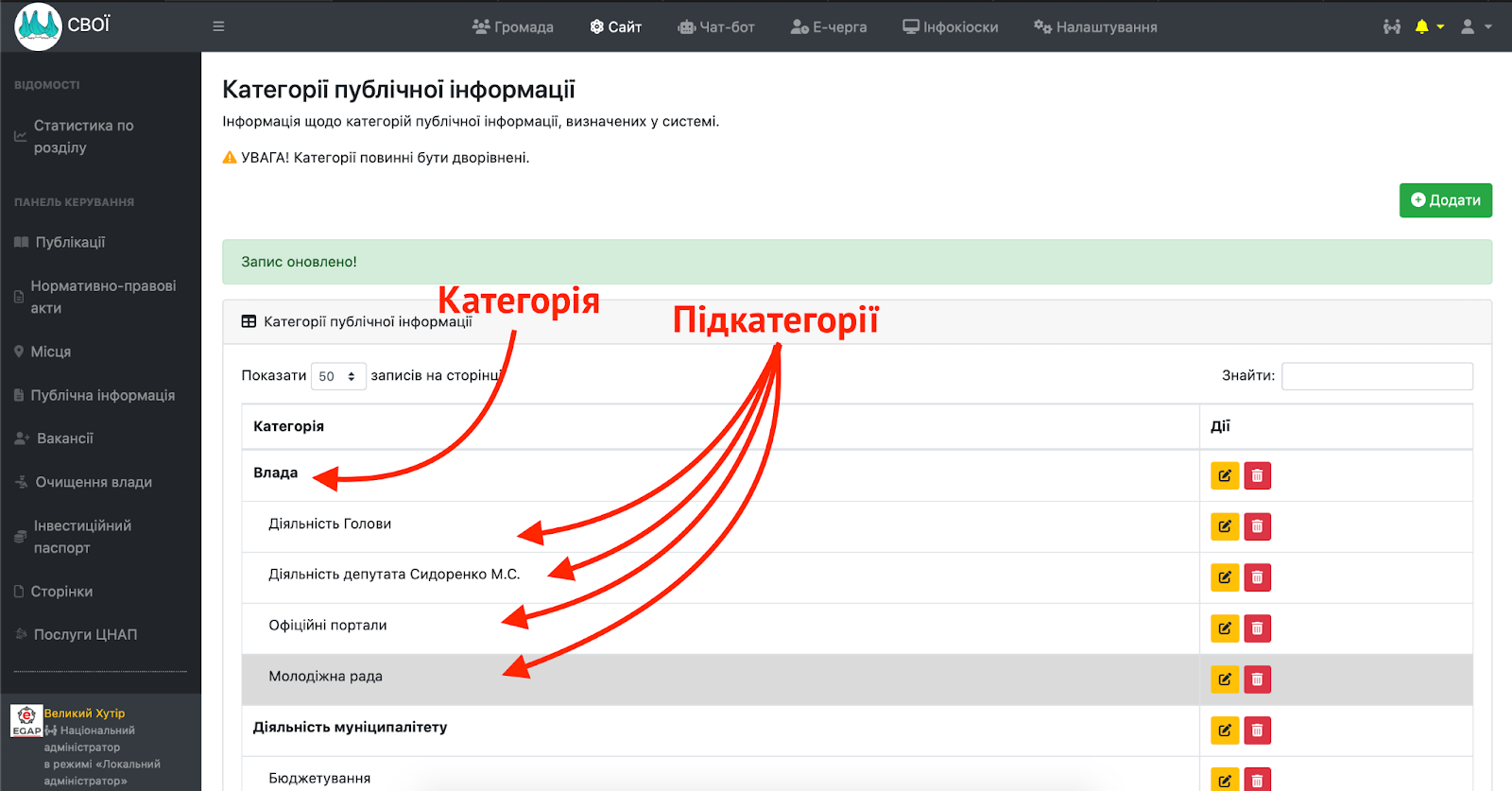Go to Публічна інформація in the sidebar

coord(102,395)
